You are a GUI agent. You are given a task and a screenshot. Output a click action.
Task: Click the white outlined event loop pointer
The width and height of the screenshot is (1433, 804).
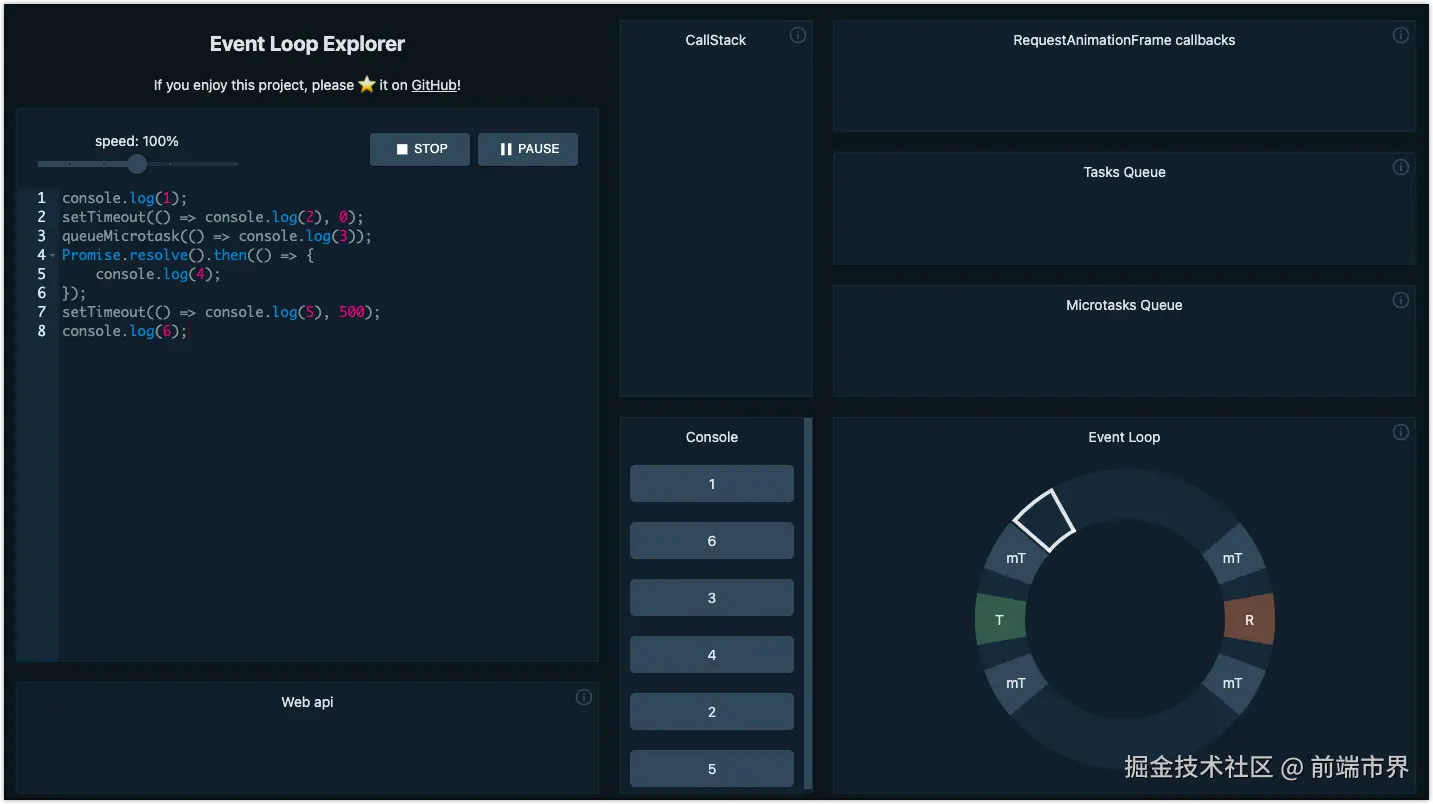tap(1044, 520)
